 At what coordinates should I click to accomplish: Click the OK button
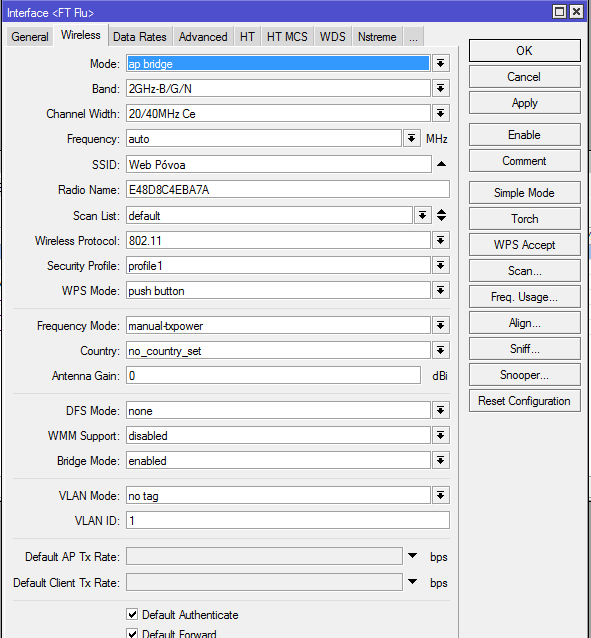(x=525, y=51)
